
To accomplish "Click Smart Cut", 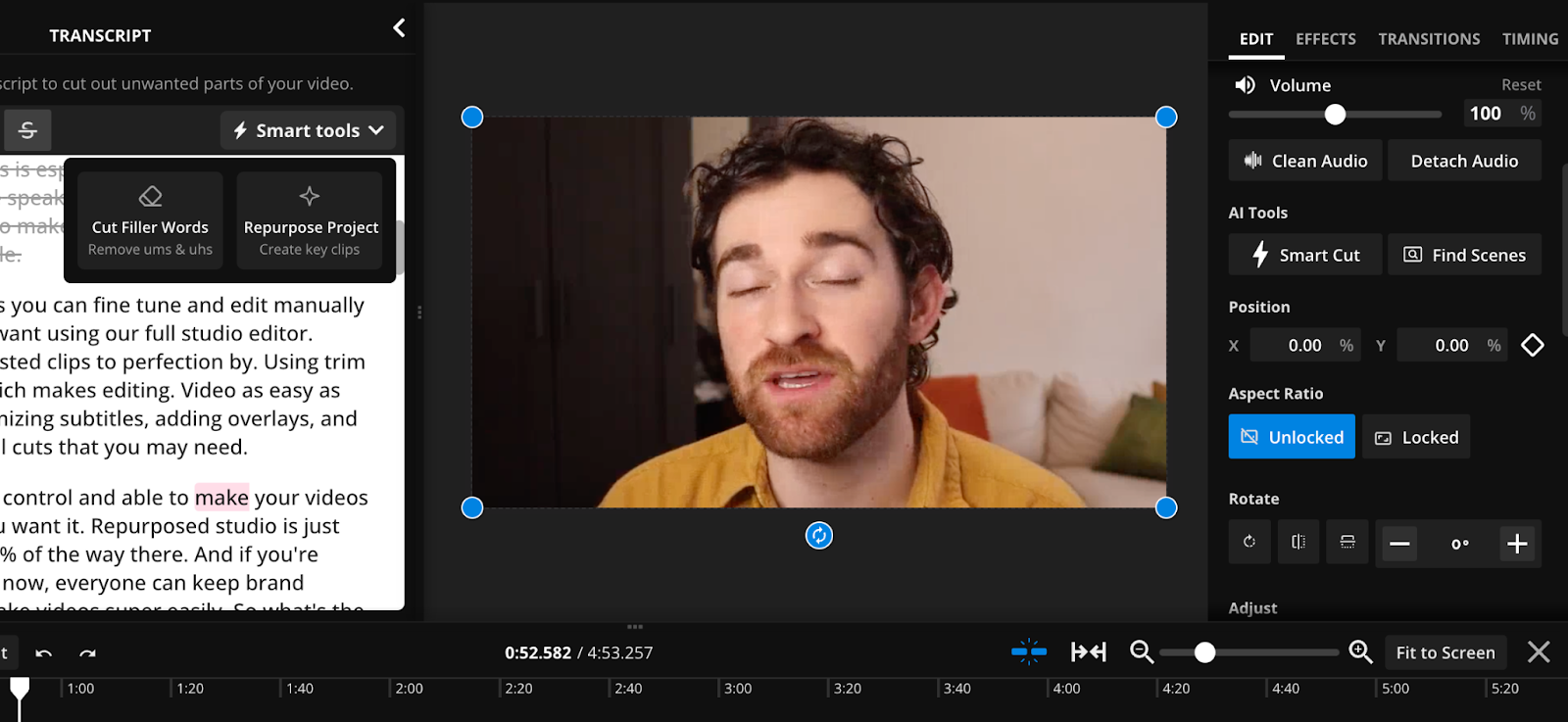I will point(1305,255).
